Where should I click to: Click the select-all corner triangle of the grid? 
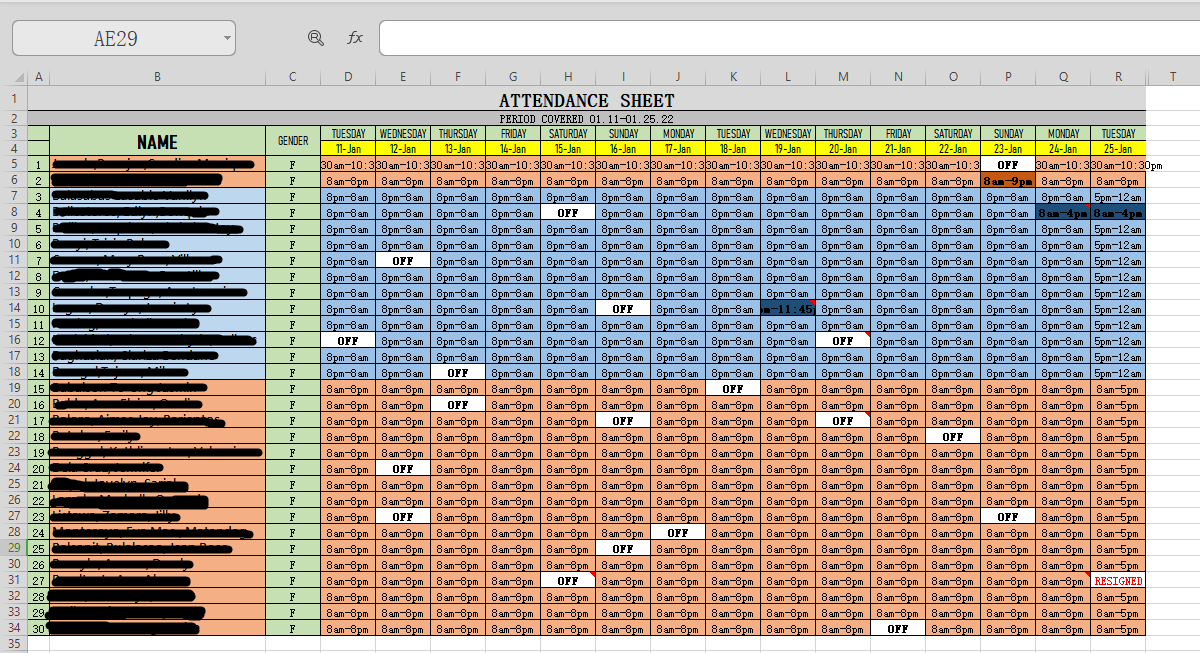point(17,77)
